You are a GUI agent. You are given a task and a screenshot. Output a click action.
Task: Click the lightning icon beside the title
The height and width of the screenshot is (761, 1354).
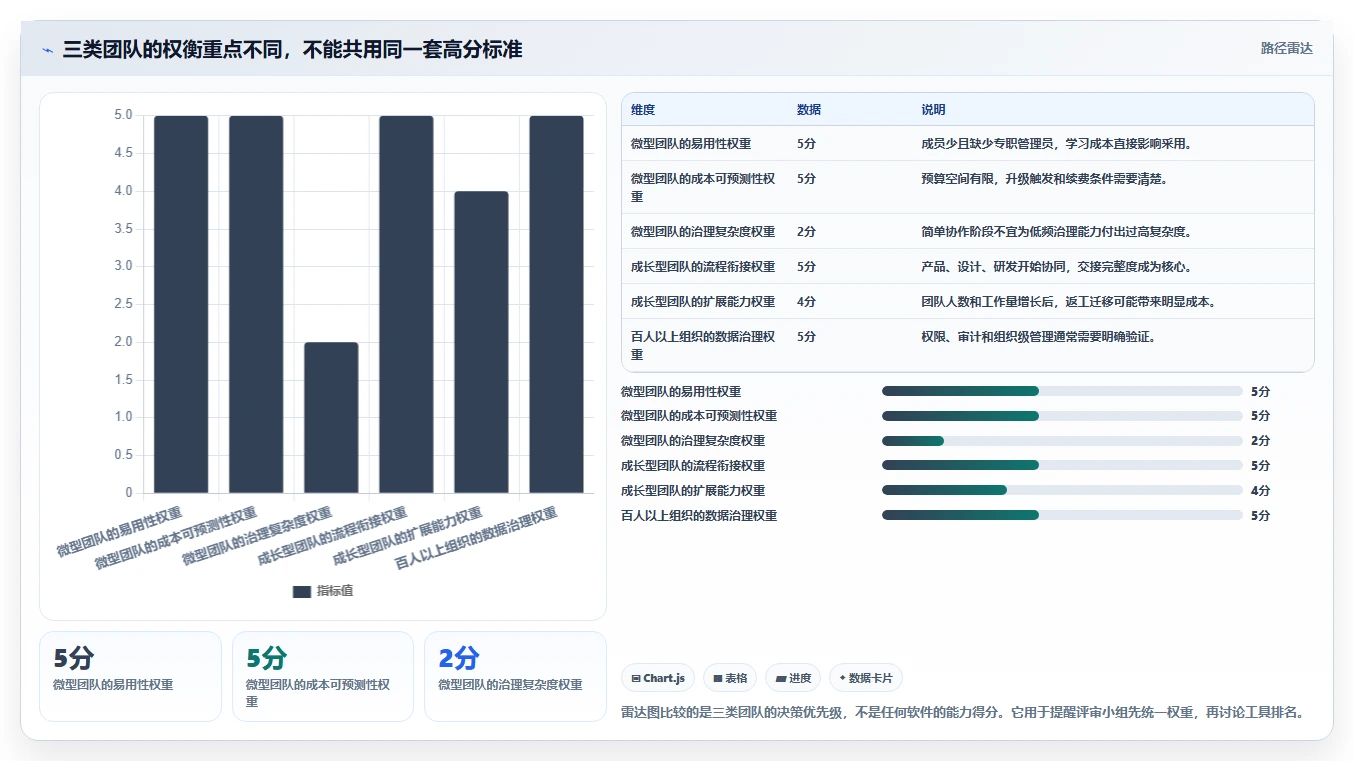click(47, 50)
